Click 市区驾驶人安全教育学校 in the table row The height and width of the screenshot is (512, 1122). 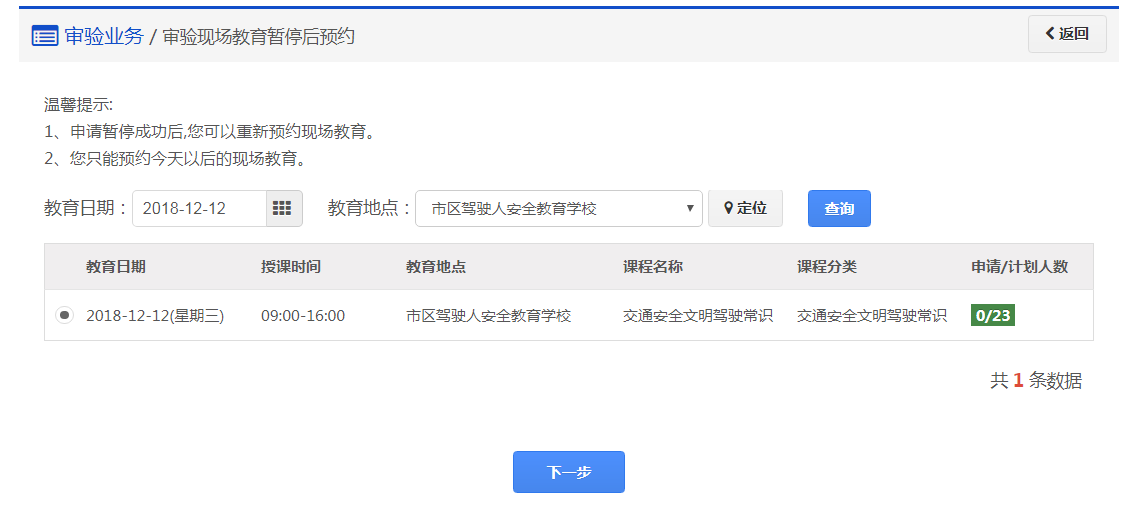488,316
